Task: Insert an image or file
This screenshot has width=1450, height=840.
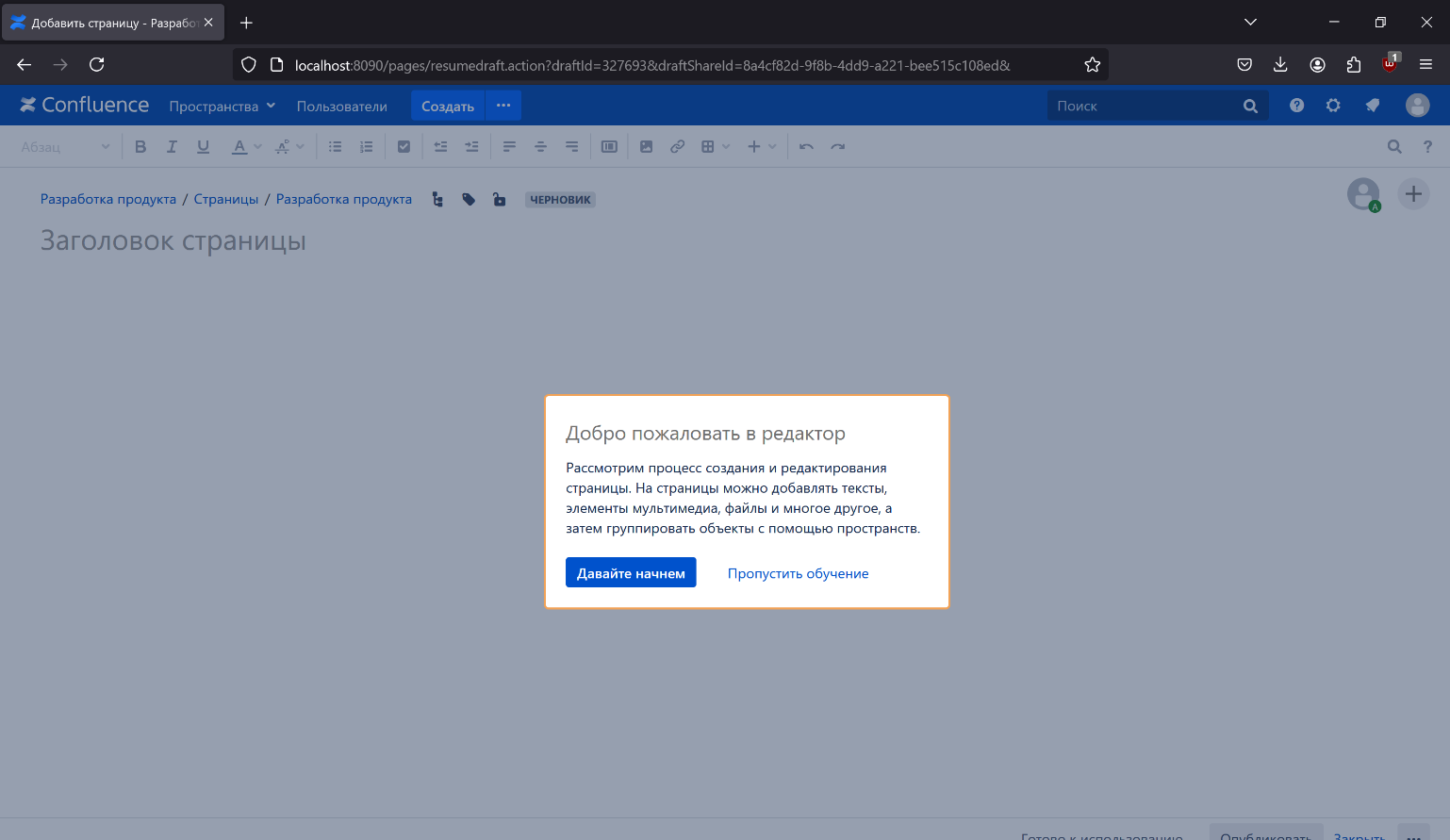Action: 646,147
